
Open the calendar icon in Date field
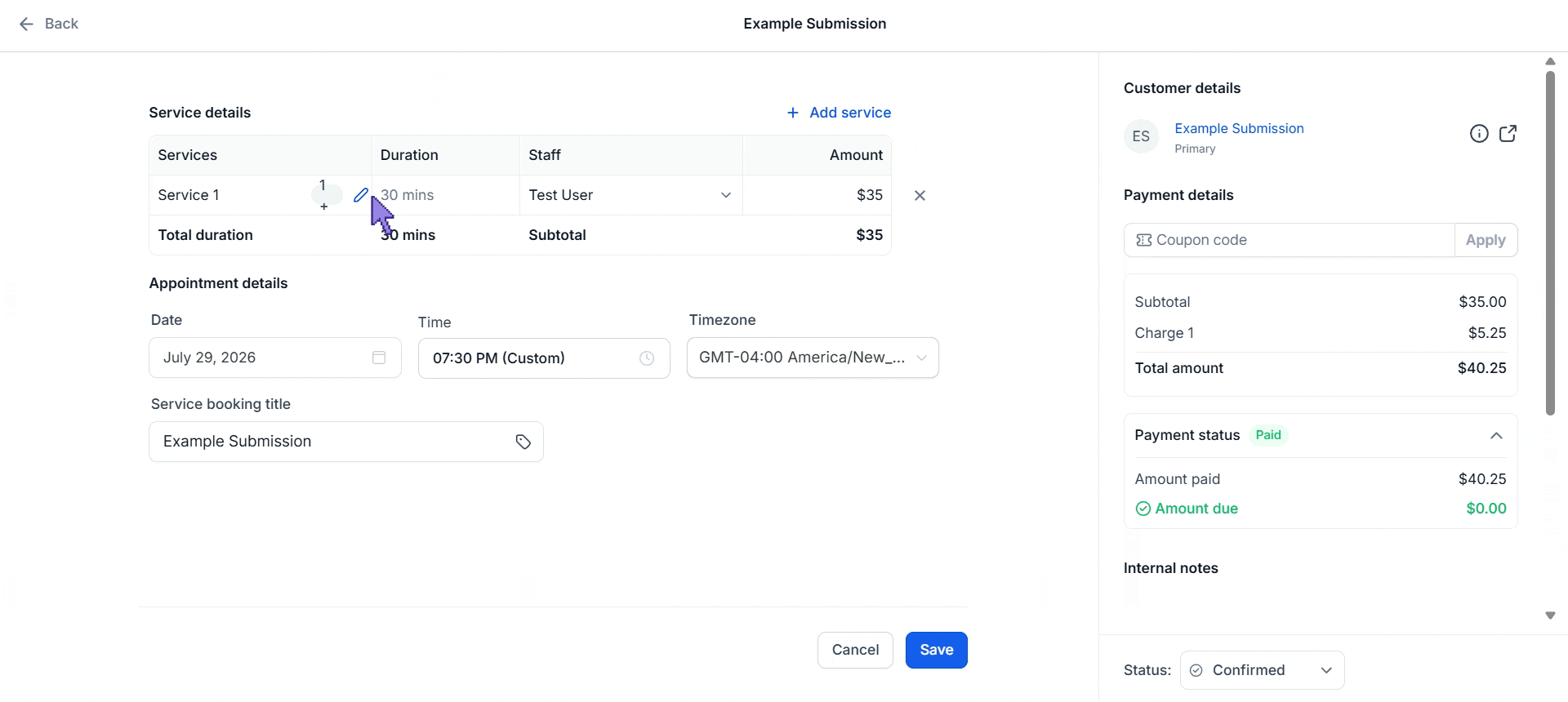[x=379, y=358]
